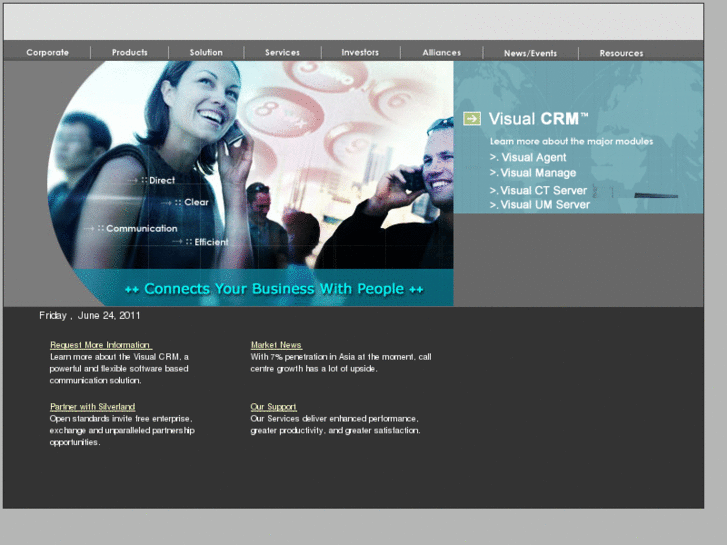Open the Our Support link

click(274, 407)
